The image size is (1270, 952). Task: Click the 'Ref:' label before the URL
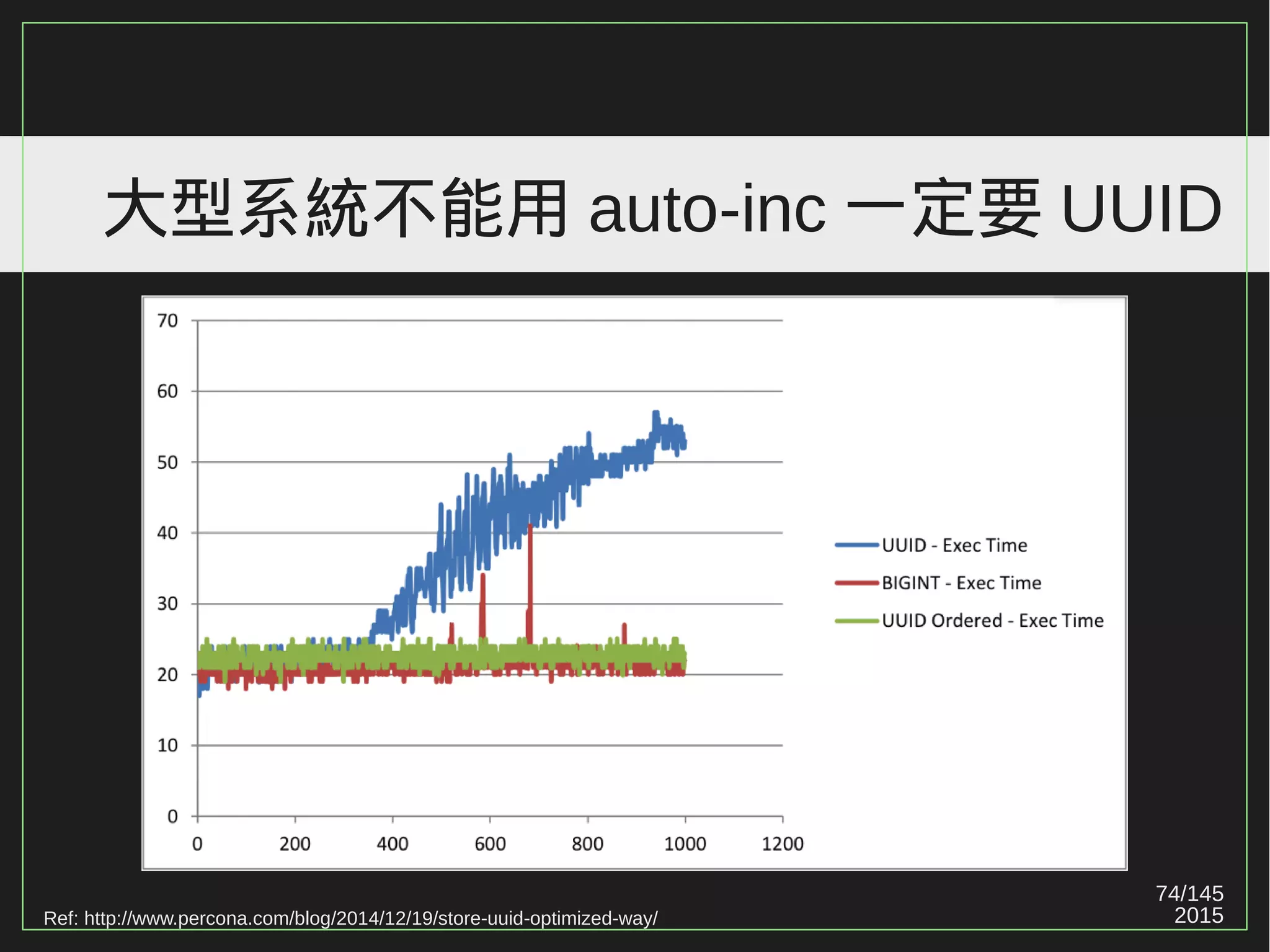coord(61,919)
